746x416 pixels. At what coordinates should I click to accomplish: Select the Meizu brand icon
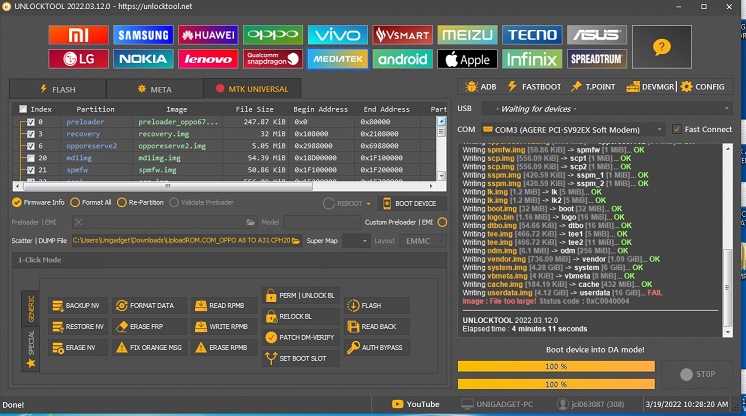(x=467, y=35)
